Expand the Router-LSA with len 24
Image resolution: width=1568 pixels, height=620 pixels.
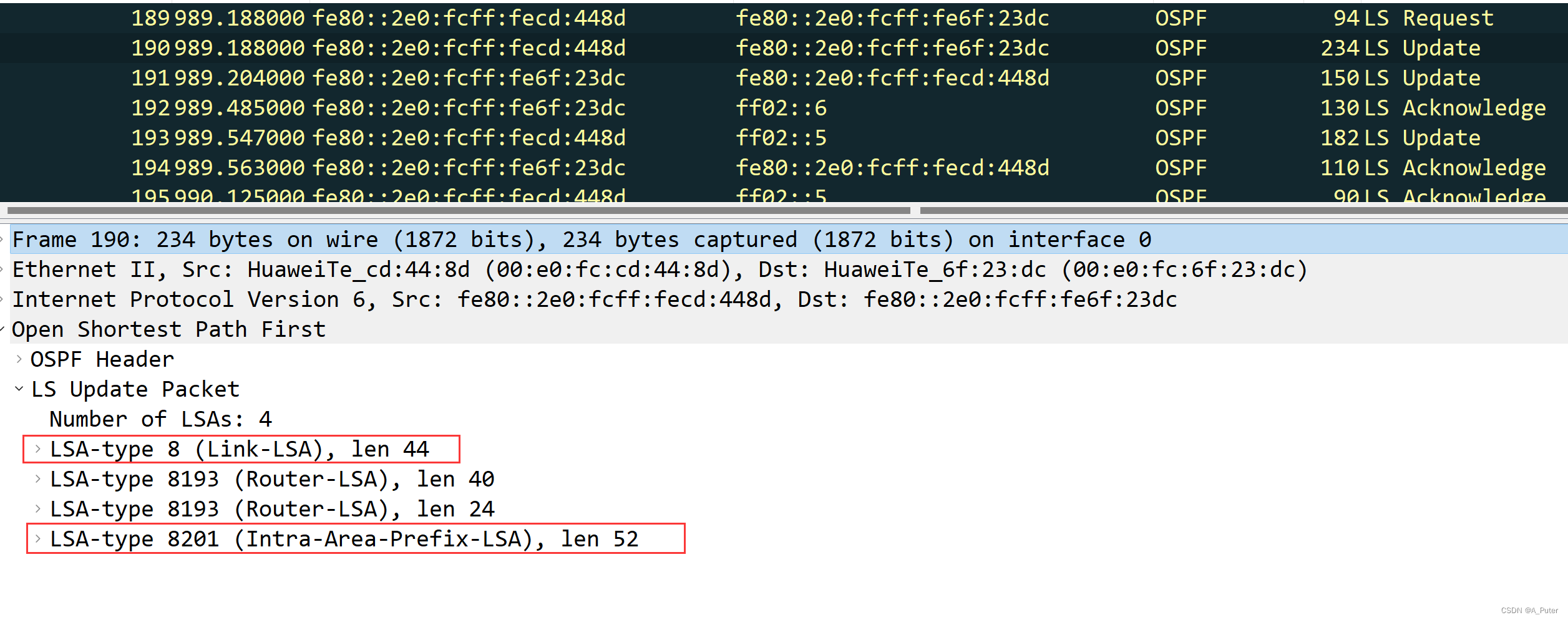[x=38, y=509]
